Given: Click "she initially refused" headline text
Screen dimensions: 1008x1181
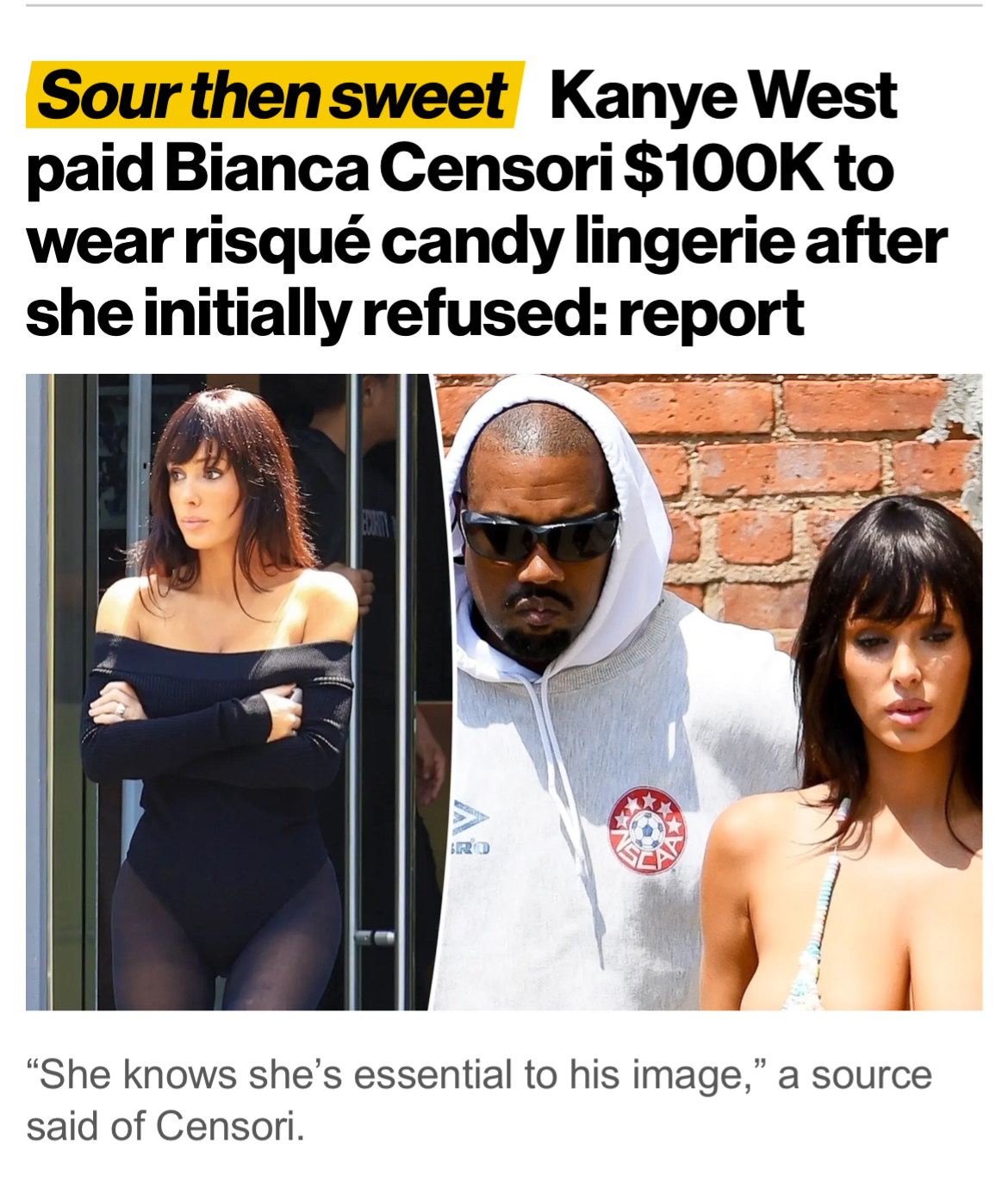Looking at the screenshot, I should [314, 314].
